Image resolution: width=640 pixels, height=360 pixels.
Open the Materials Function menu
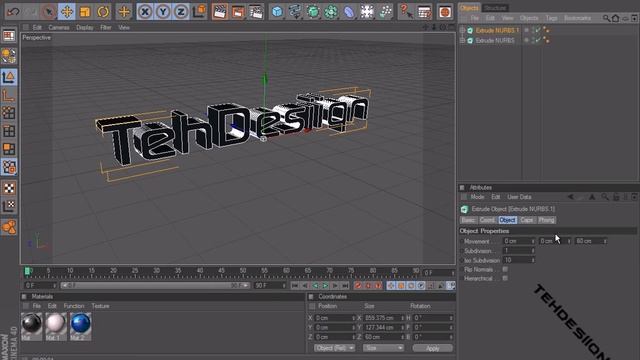tap(74, 306)
